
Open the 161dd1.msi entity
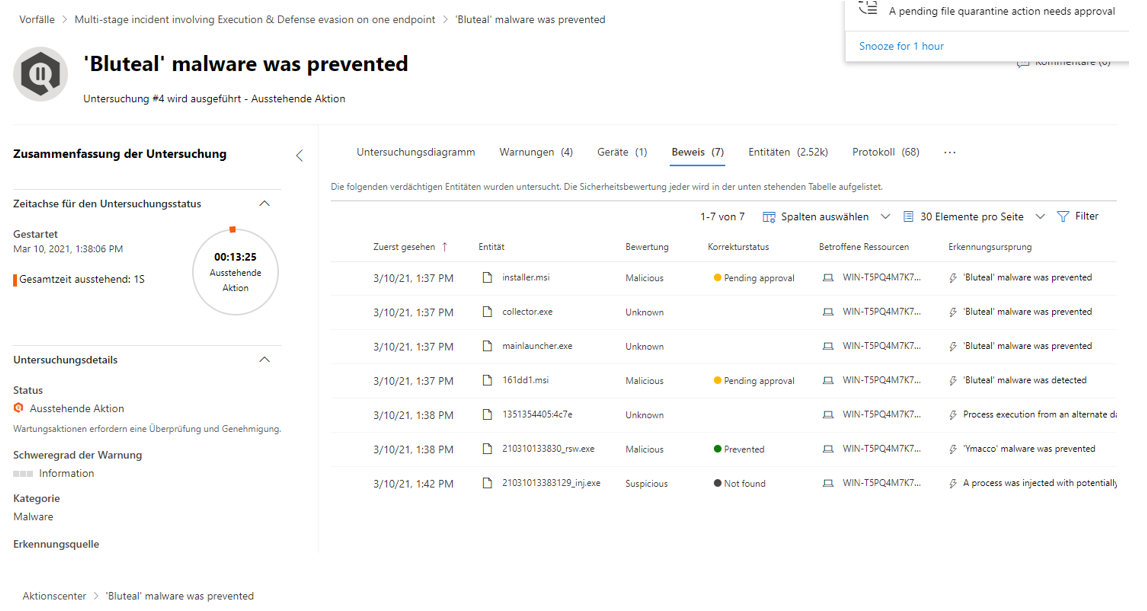click(x=525, y=381)
